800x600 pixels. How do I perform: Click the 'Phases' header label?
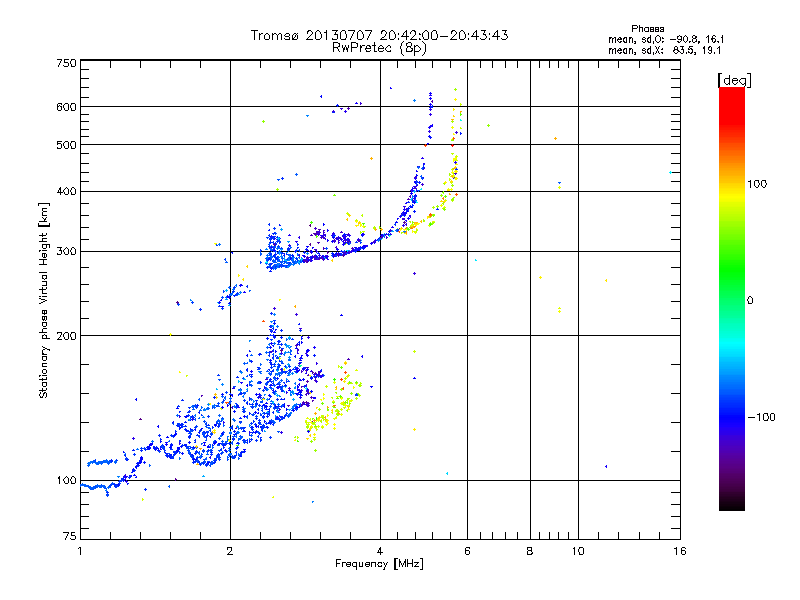[647, 29]
